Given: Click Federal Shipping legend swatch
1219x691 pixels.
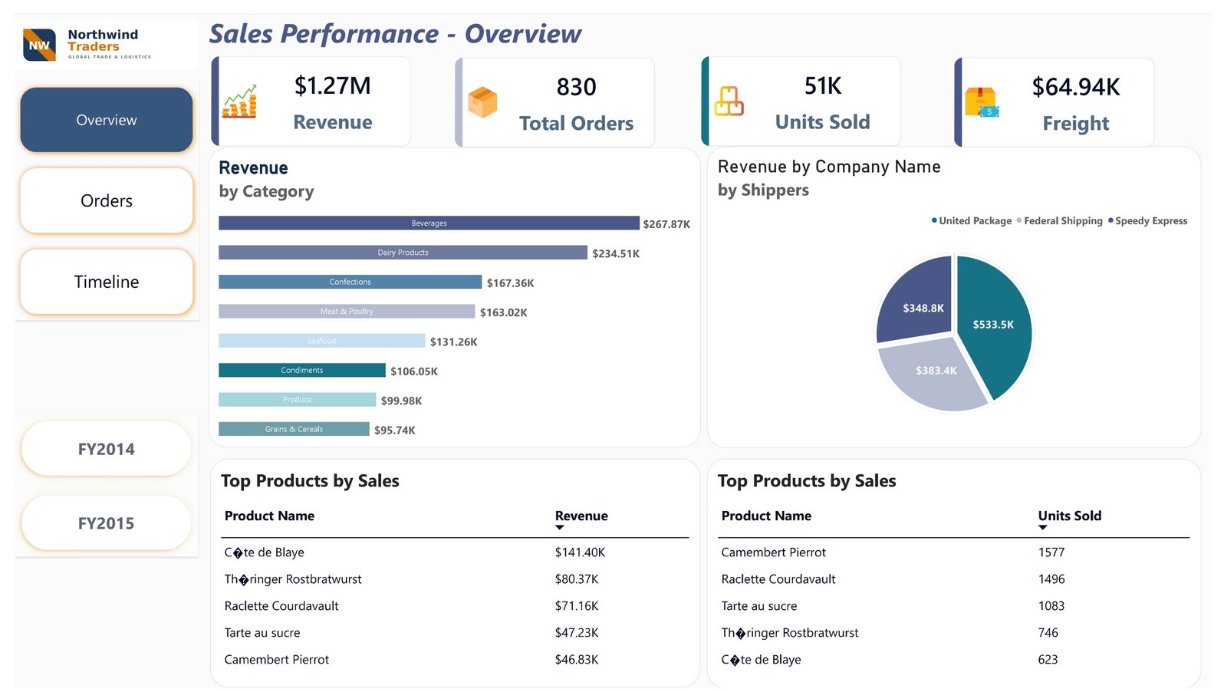Looking at the screenshot, I should tap(1020, 221).
